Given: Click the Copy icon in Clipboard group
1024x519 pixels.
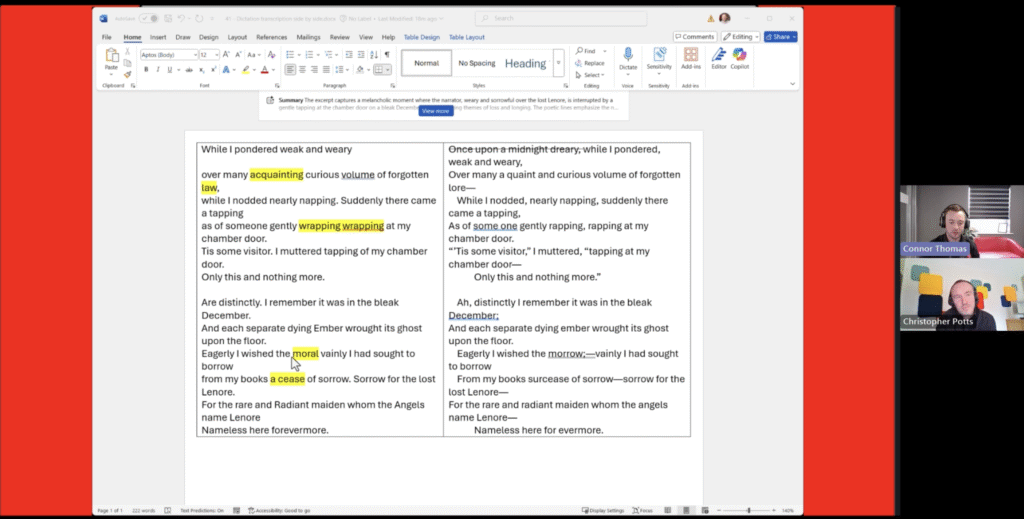Looking at the screenshot, I should 127,63.
